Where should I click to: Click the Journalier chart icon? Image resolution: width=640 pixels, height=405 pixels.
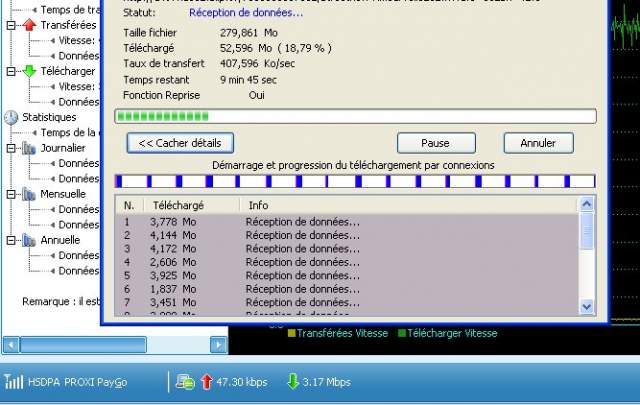click(x=29, y=148)
